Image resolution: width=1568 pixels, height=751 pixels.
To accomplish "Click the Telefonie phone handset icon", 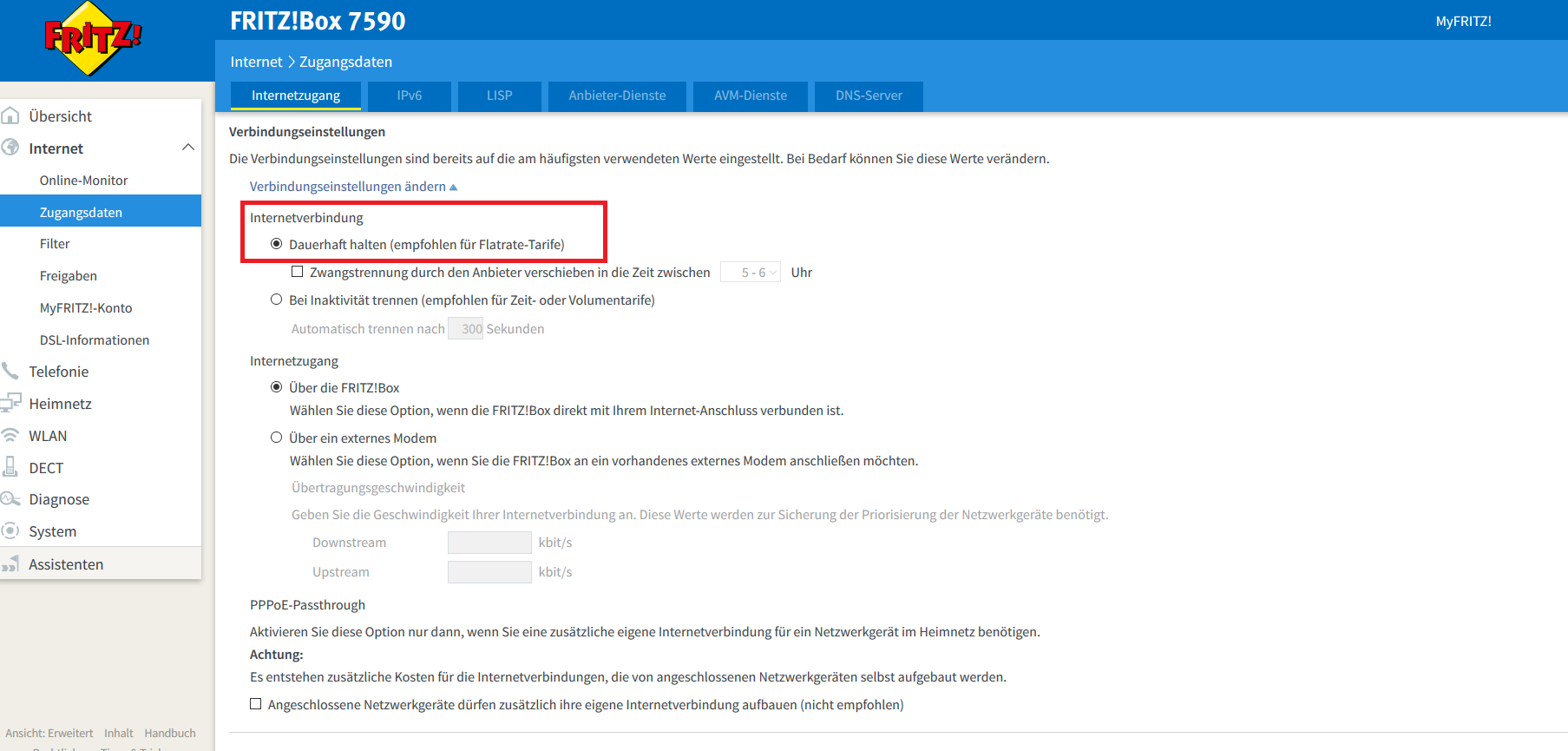I will coord(10,371).
